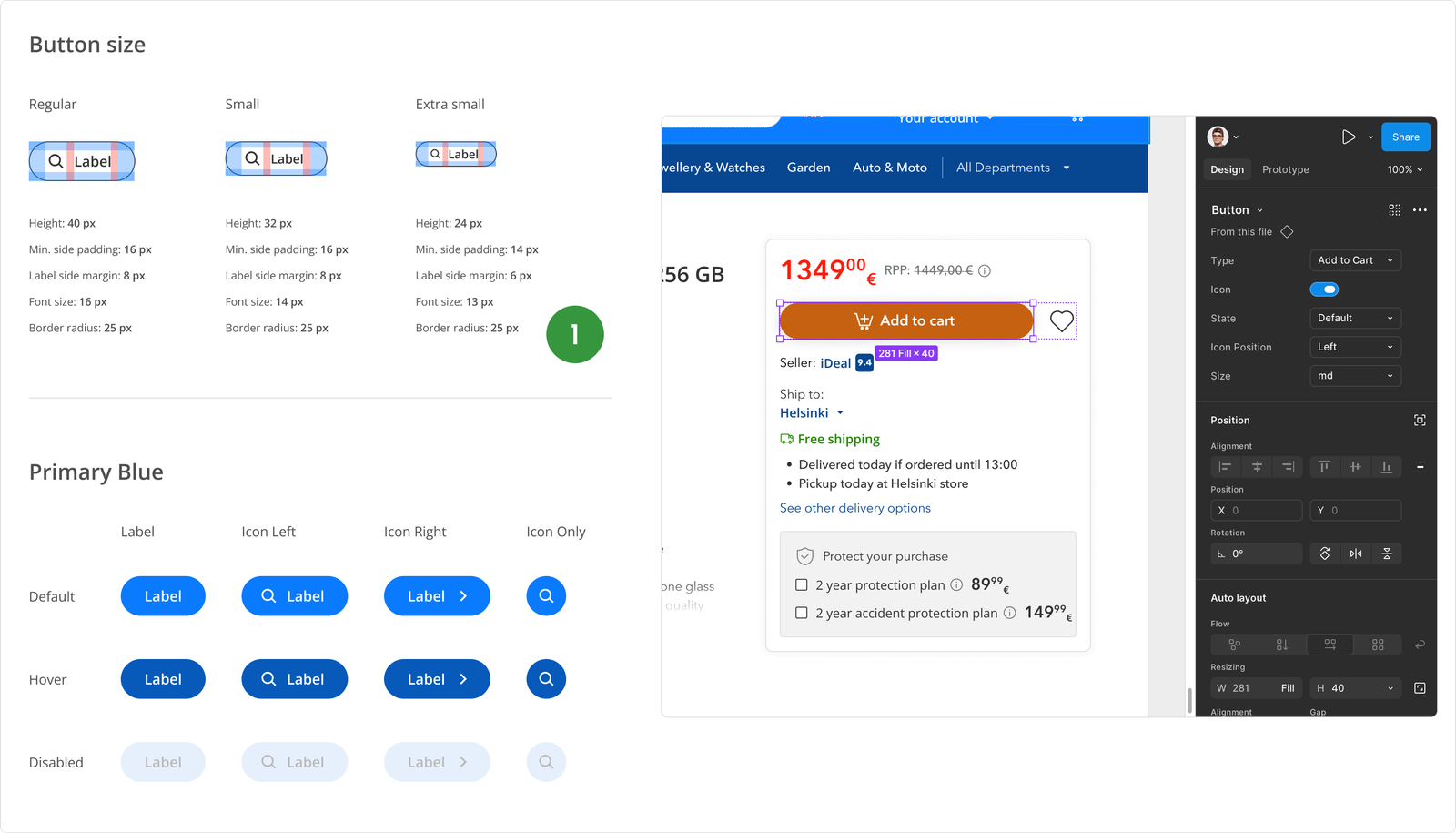Click the play prototype icon
Viewport: 1456px width, 833px height.
click(1349, 137)
